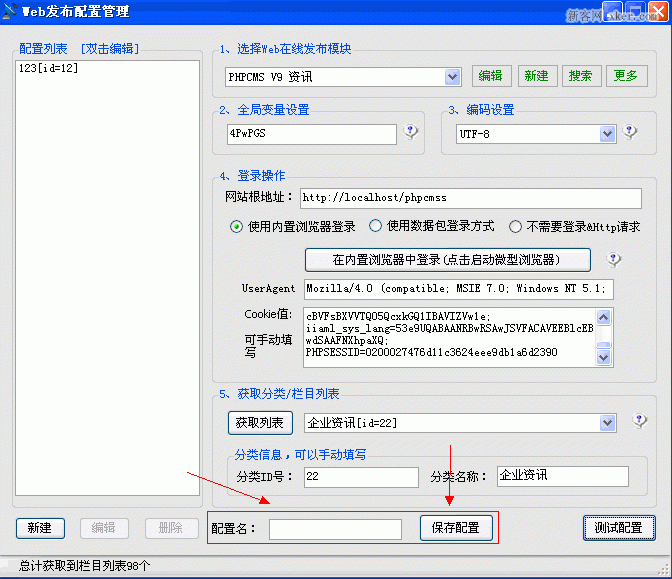
Task: Select no-login-required Http request option
Action: click(x=516, y=227)
